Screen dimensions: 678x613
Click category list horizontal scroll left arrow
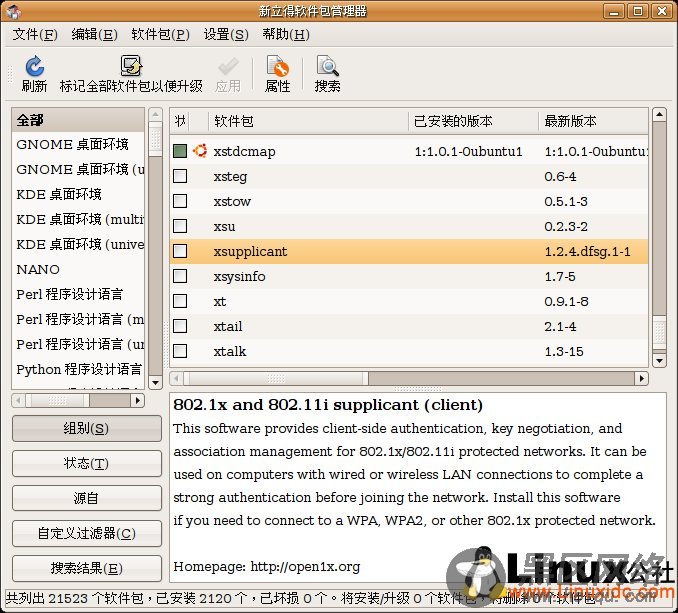pyautogui.click(x=19, y=401)
